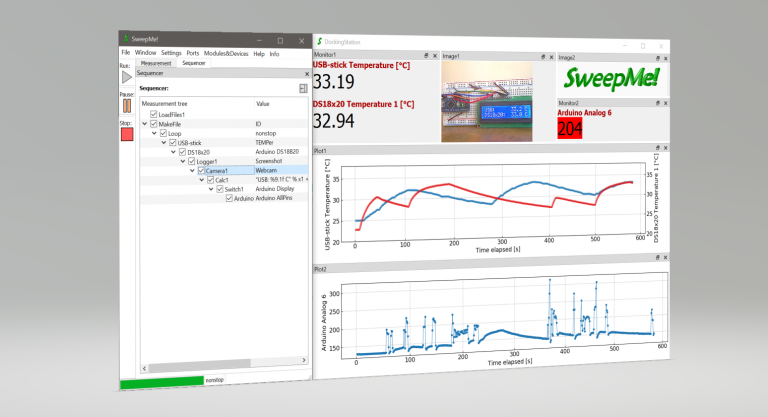Open the Window menu
Viewport: 768px width, 417px height.
[x=145, y=52]
